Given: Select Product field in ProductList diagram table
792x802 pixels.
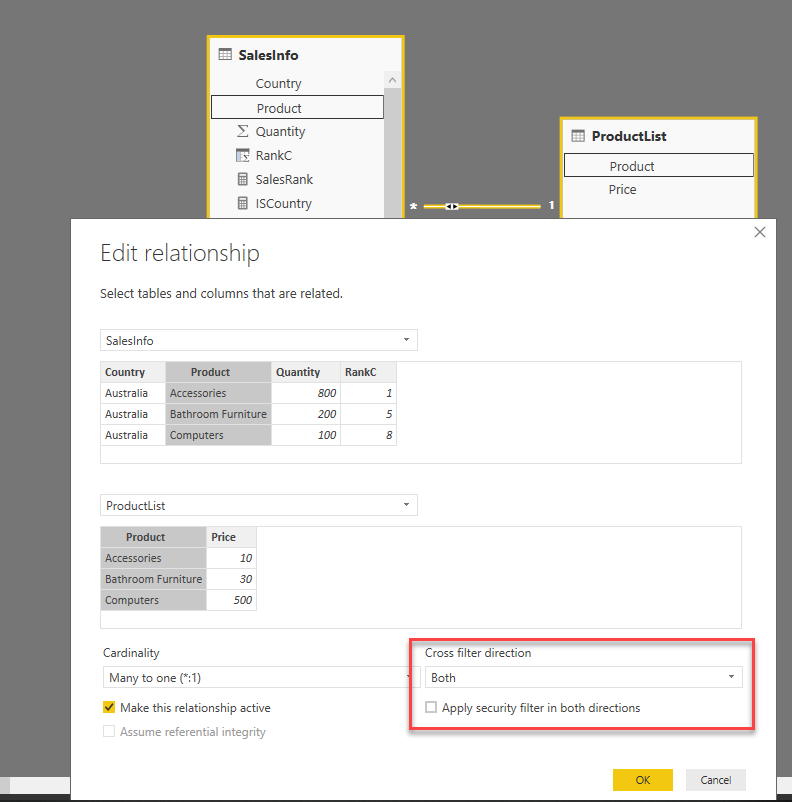Looking at the screenshot, I should 658,166.
